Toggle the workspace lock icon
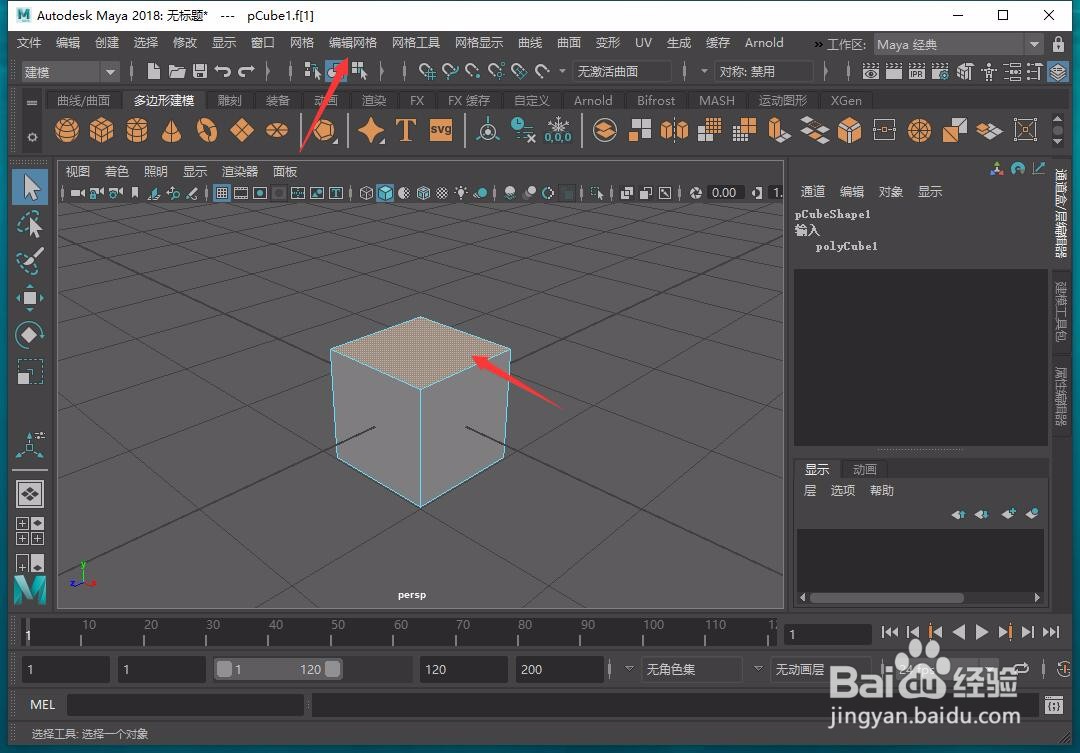 click(x=1058, y=45)
